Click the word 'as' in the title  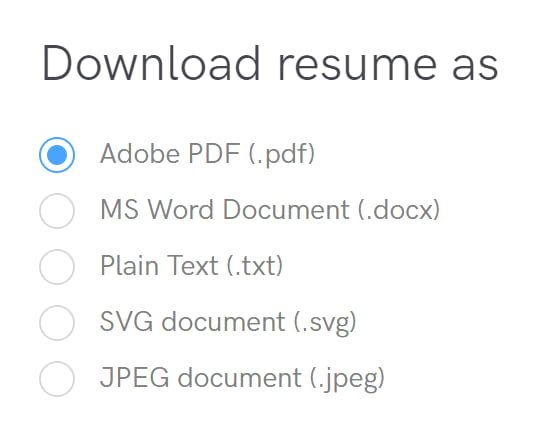point(475,68)
